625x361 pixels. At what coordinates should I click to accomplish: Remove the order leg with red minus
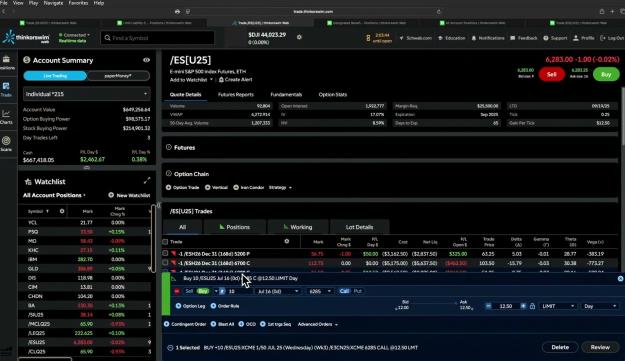click(x=177, y=291)
